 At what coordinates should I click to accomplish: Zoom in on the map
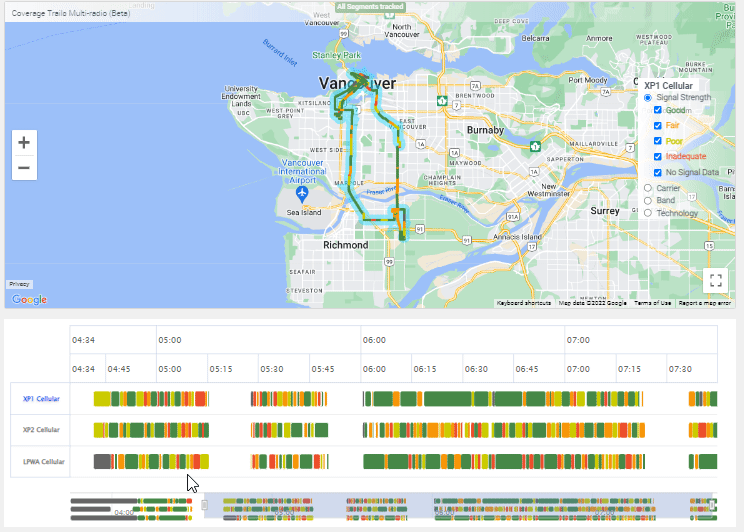(x=24, y=142)
